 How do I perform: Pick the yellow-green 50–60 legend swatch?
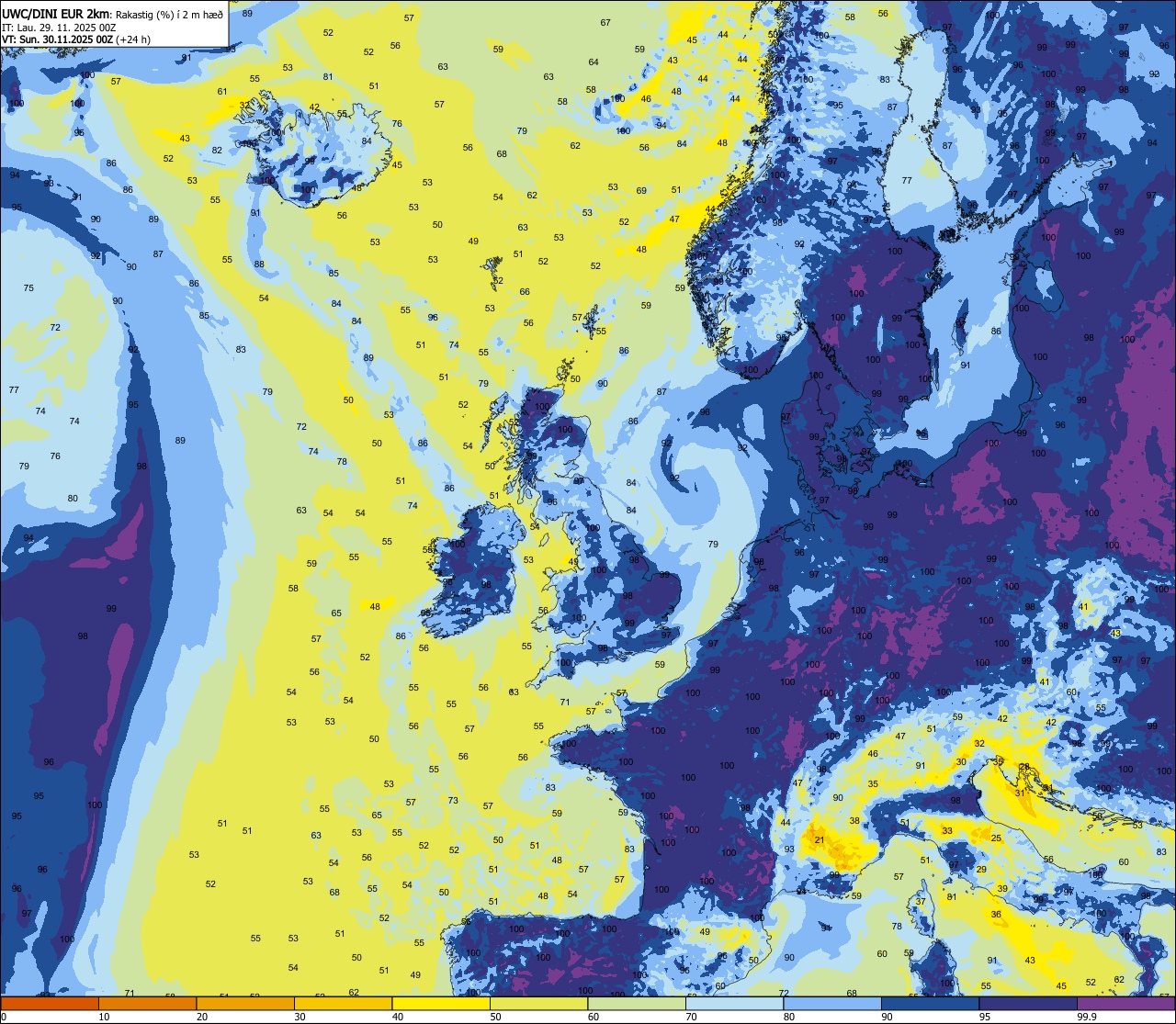[538, 1003]
